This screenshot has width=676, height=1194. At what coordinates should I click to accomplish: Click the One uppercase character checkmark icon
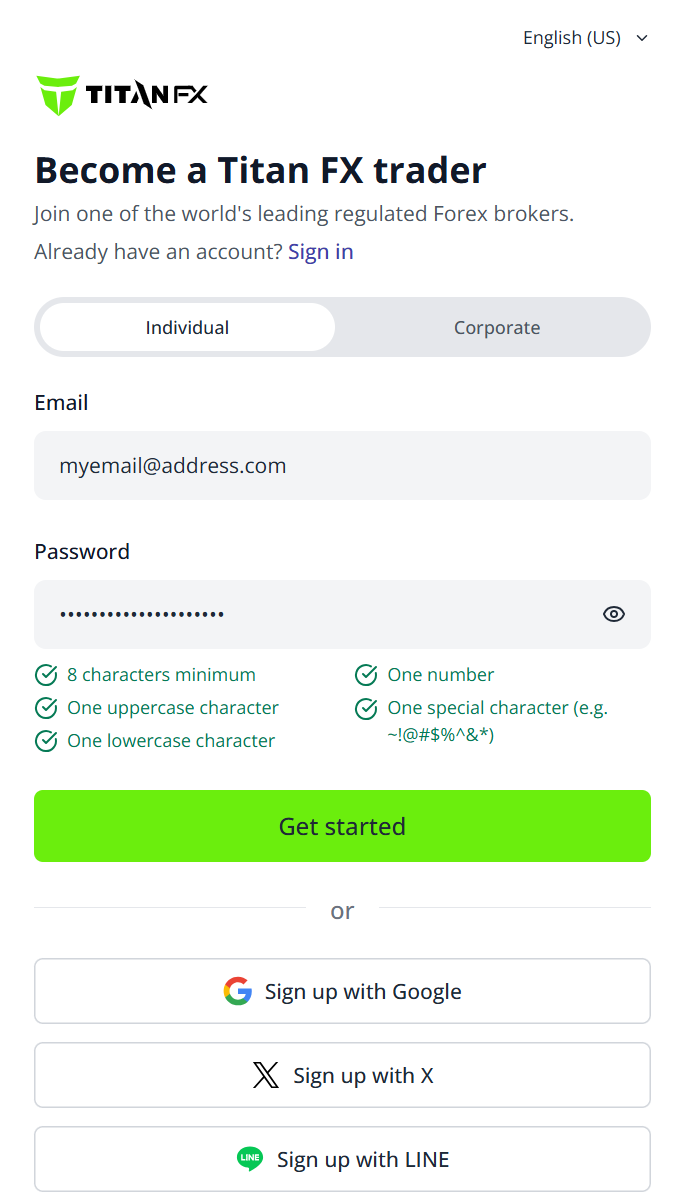[46, 708]
